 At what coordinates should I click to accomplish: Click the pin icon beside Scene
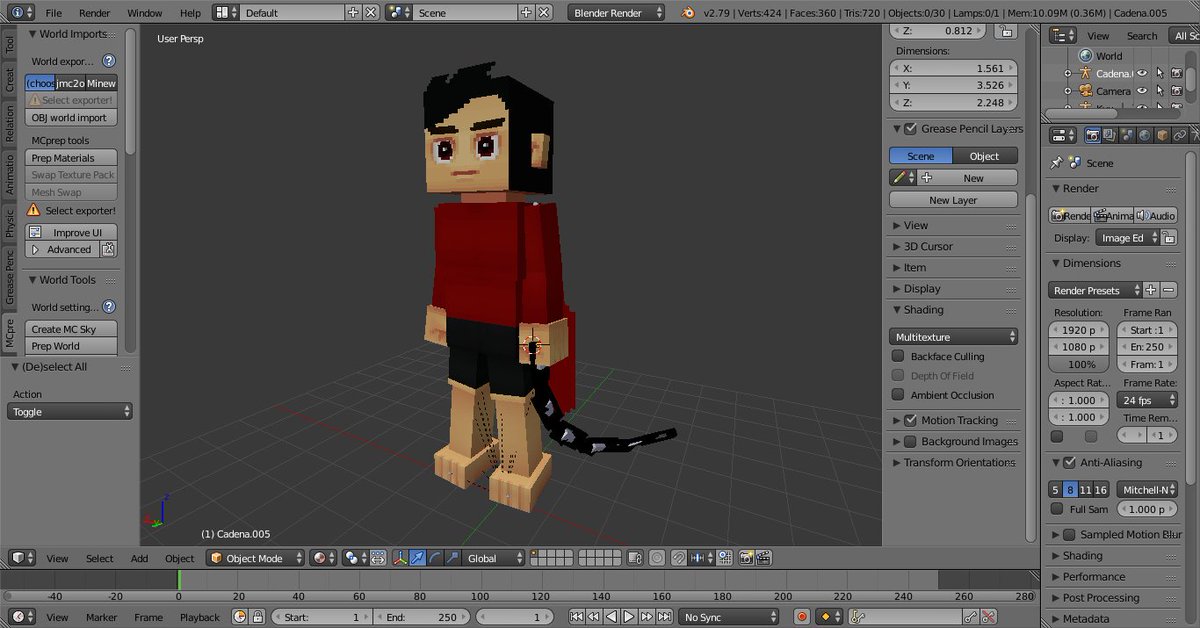coord(1057,163)
